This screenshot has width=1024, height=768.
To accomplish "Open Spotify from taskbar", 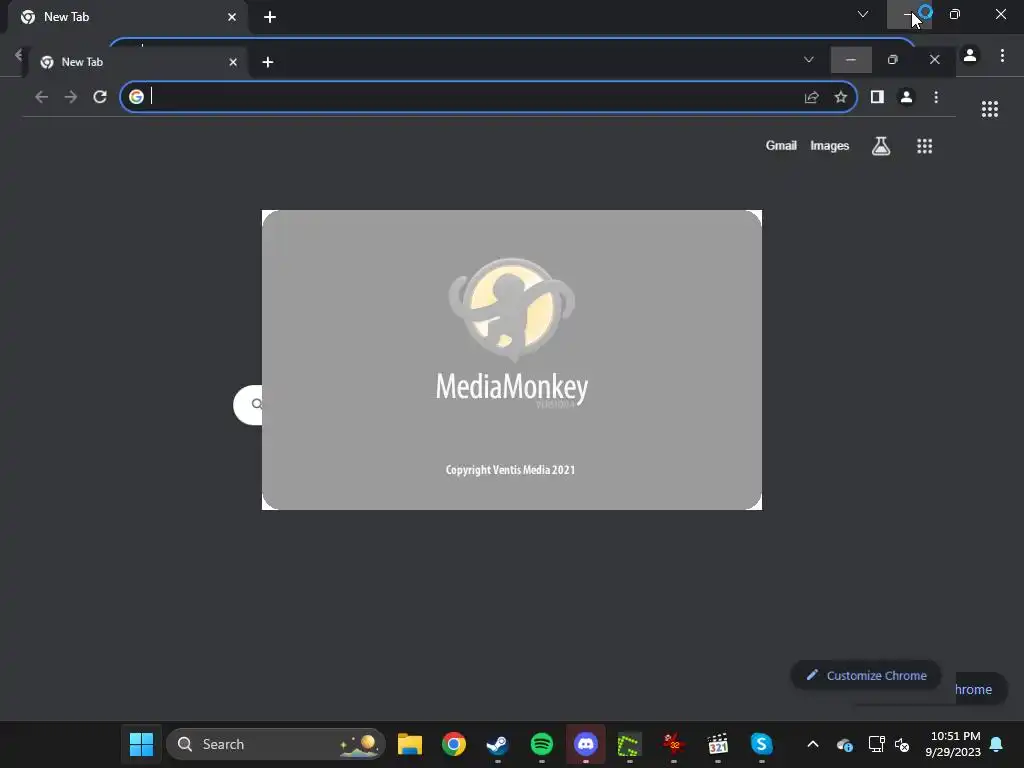I will point(541,744).
